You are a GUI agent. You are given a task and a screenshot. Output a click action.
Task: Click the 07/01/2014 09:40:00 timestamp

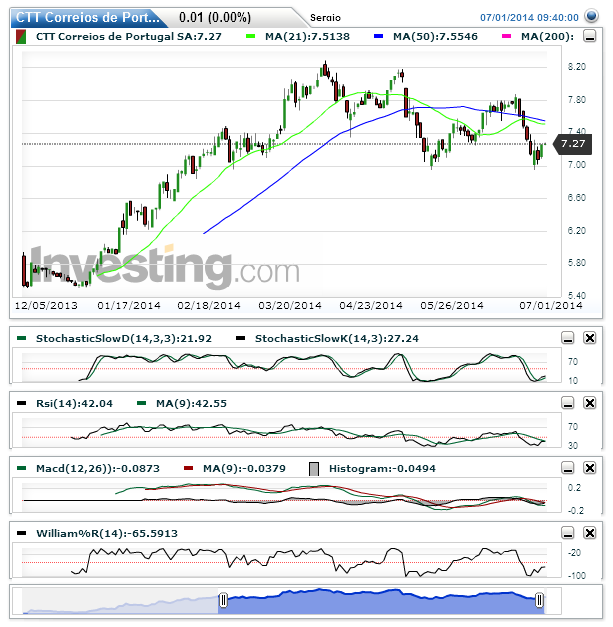click(529, 18)
